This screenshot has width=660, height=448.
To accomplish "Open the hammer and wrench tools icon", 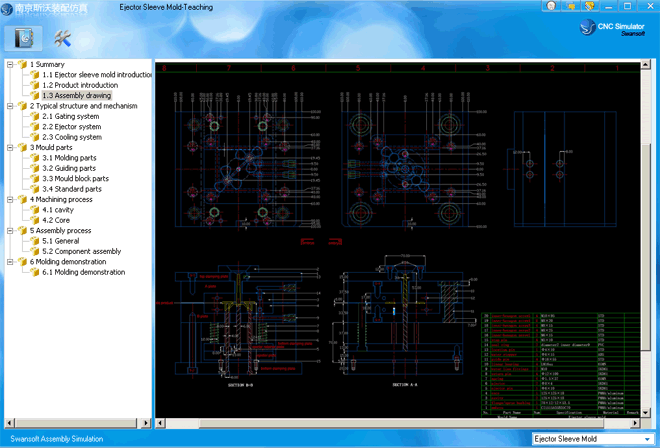I will click(x=63, y=38).
